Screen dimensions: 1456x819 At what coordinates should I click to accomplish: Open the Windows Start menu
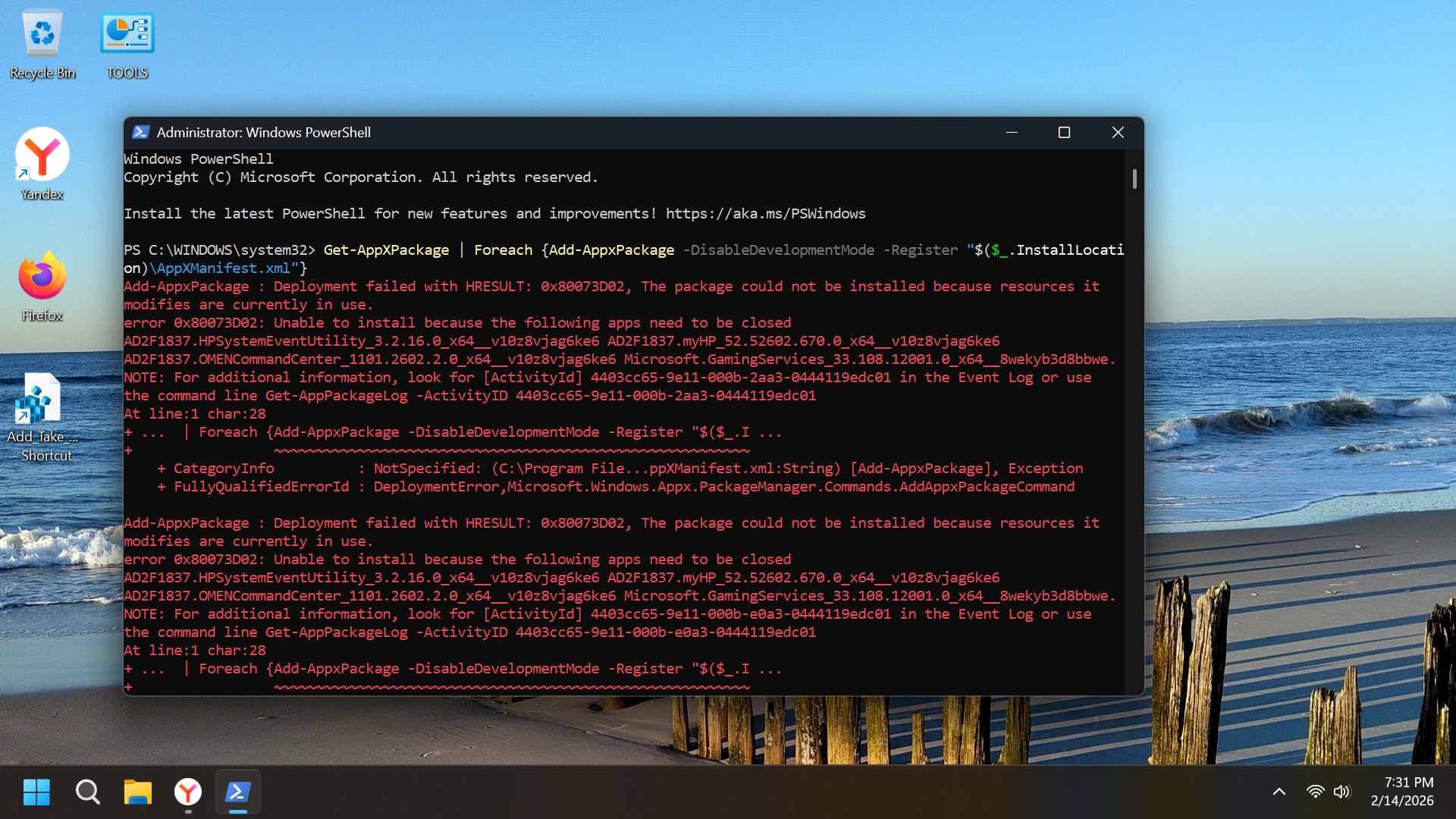(x=36, y=792)
